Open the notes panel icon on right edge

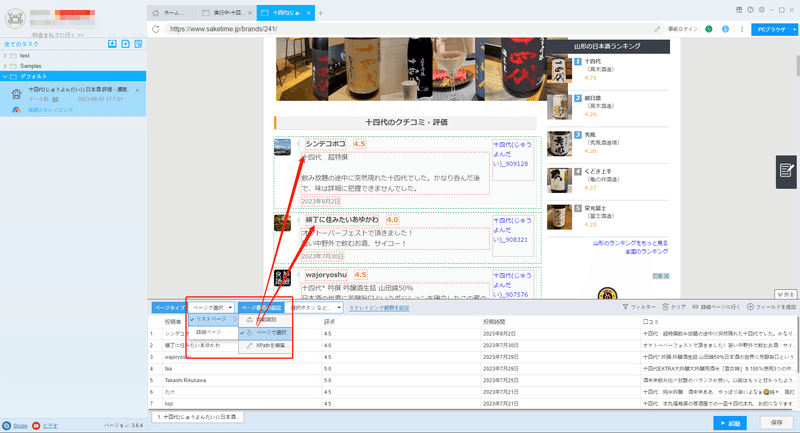[x=786, y=172]
